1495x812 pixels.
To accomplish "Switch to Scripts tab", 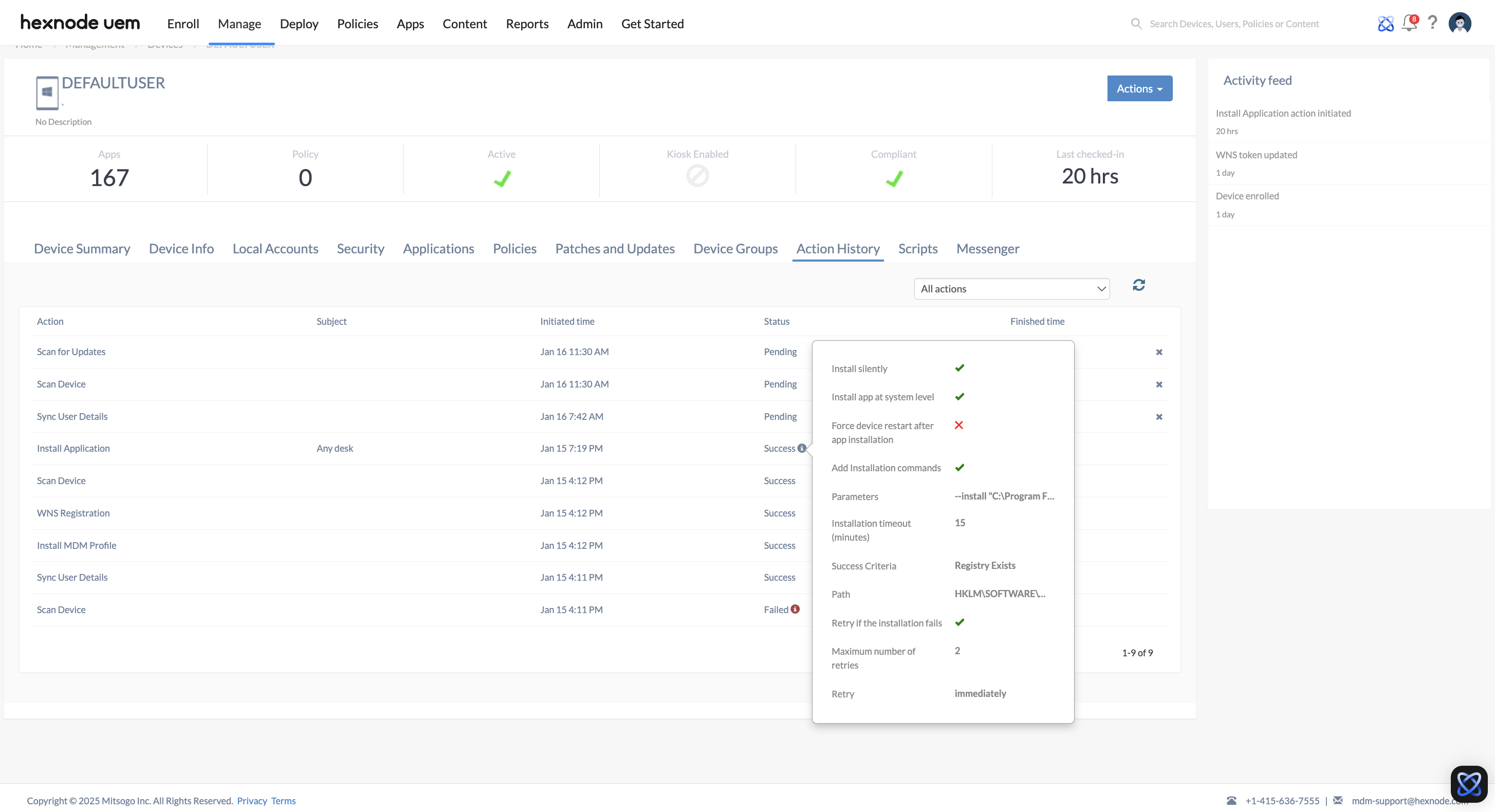I will 917,248.
